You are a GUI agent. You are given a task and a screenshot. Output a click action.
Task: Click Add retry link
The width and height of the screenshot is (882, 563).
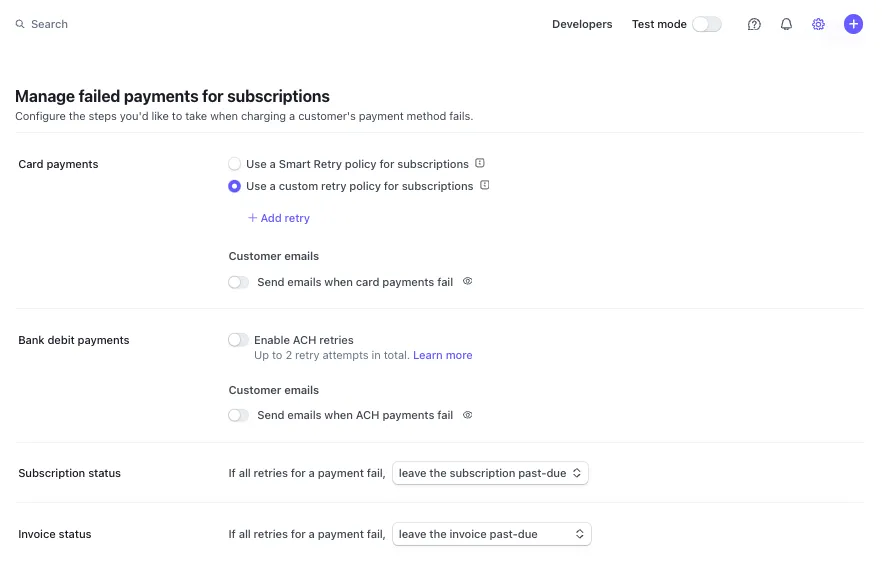279,218
